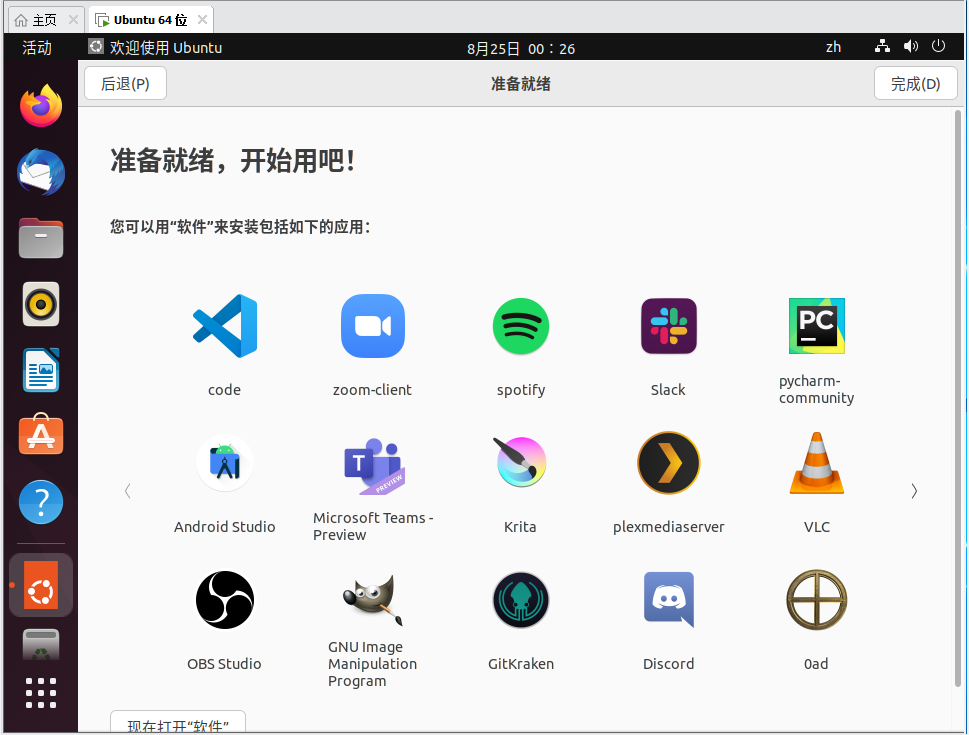Open 欢迎使用 Ubuntu app menu
Image resolution: width=969 pixels, height=735 pixels.
(154, 48)
